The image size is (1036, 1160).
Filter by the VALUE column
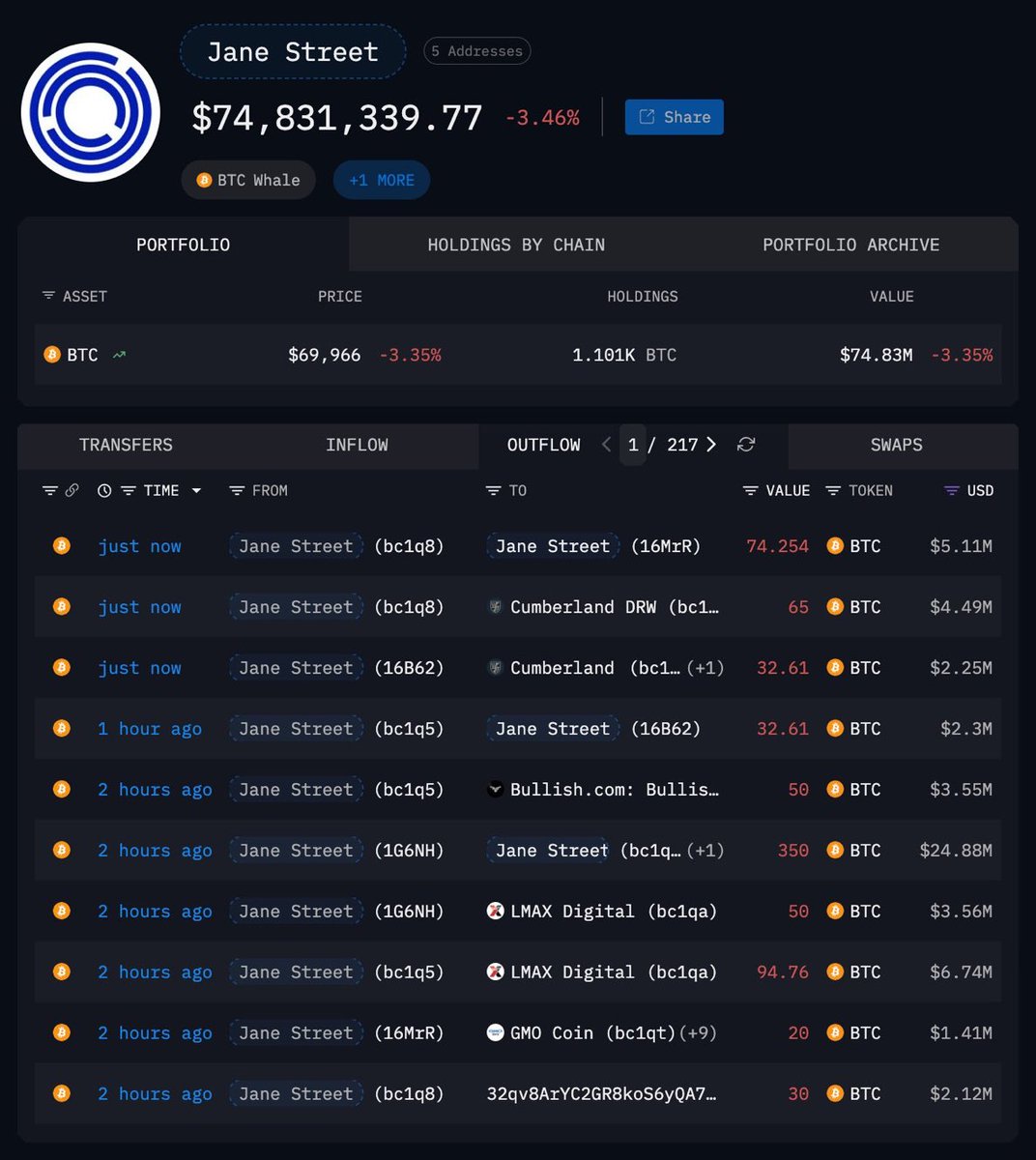point(750,491)
